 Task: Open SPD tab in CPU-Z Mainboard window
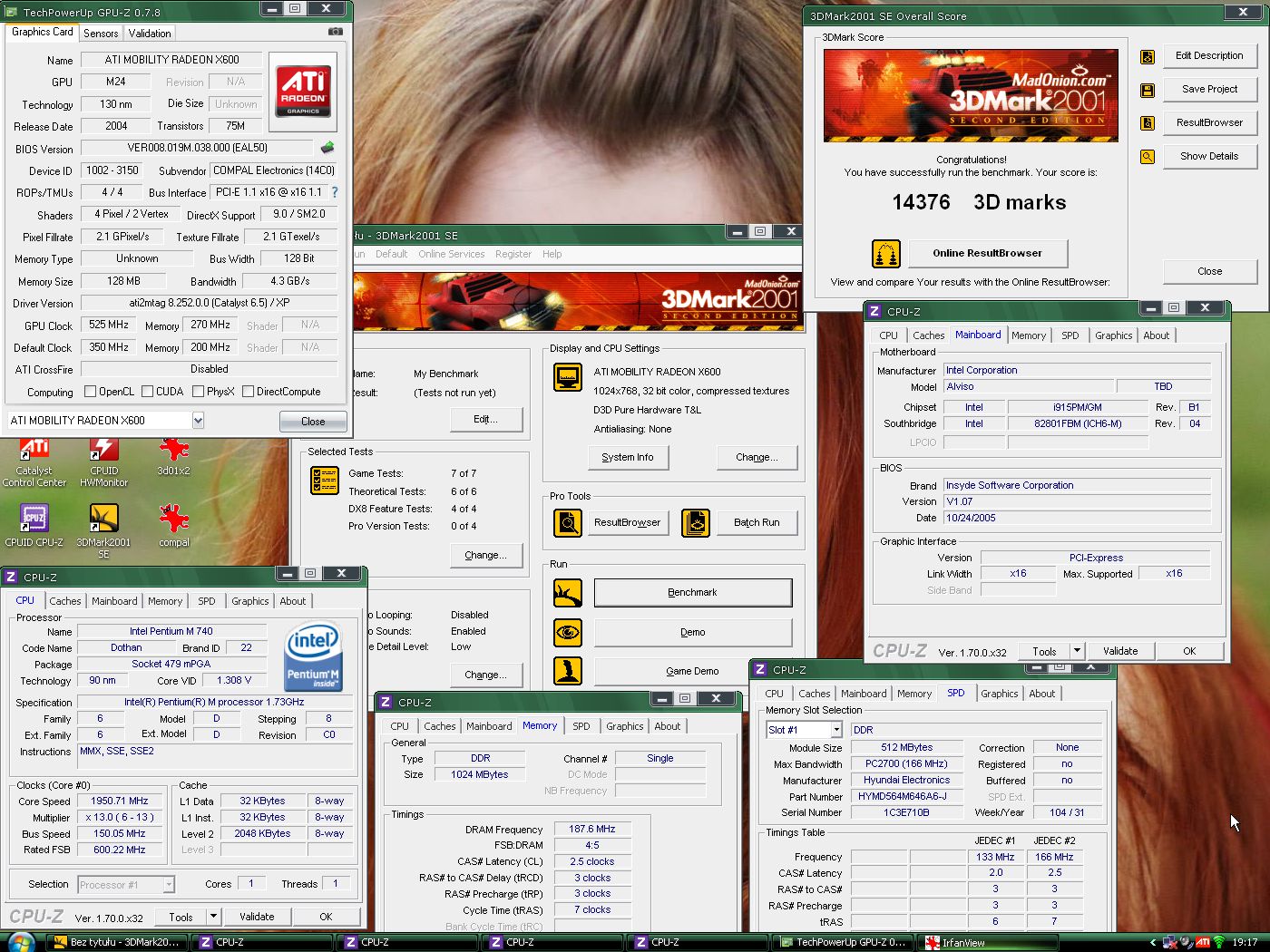[x=1070, y=335]
